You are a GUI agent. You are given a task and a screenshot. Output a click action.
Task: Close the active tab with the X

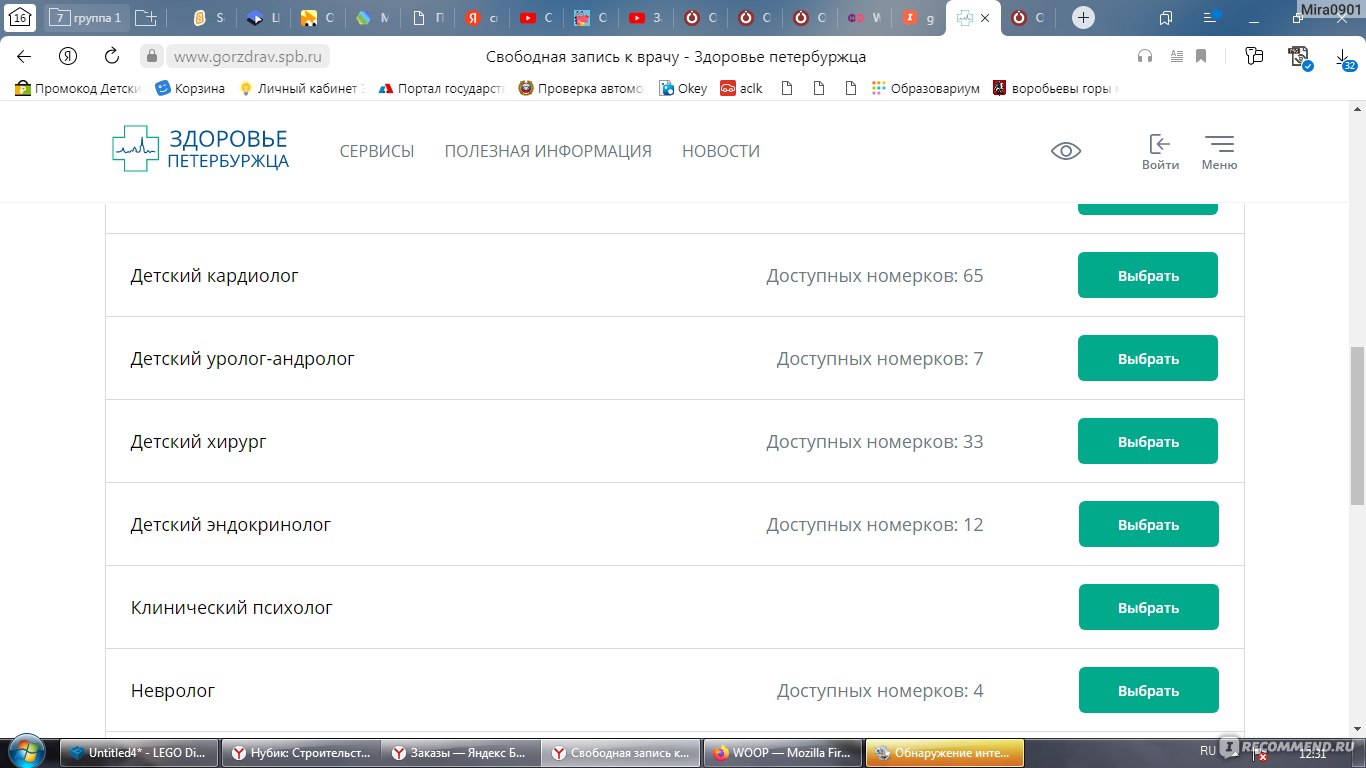coord(985,18)
